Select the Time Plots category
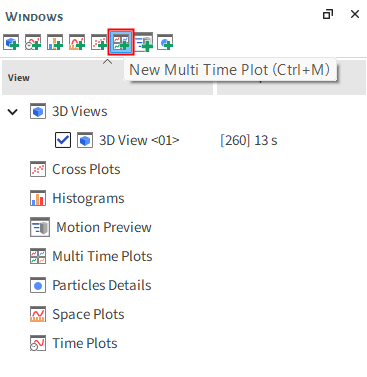This screenshot has width=367, height=377. [x=85, y=343]
